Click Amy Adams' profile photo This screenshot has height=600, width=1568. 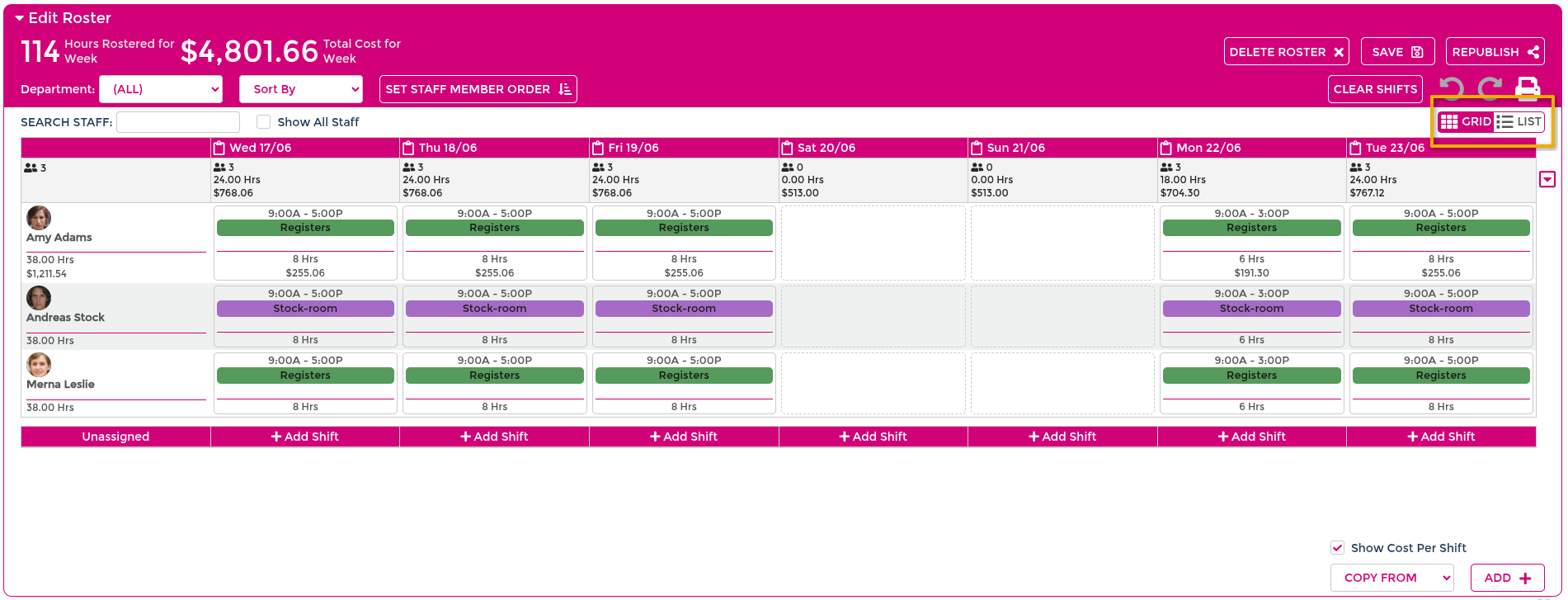pyautogui.click(x=39, y=218)
